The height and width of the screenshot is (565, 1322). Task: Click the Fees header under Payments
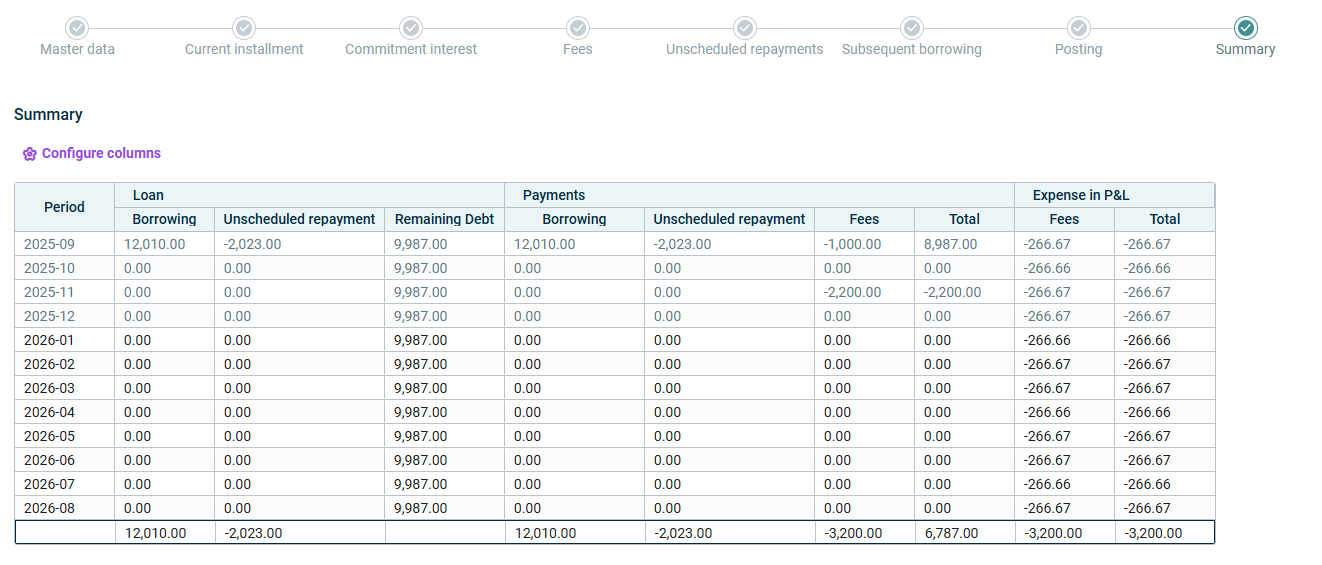tap(865, 219)
